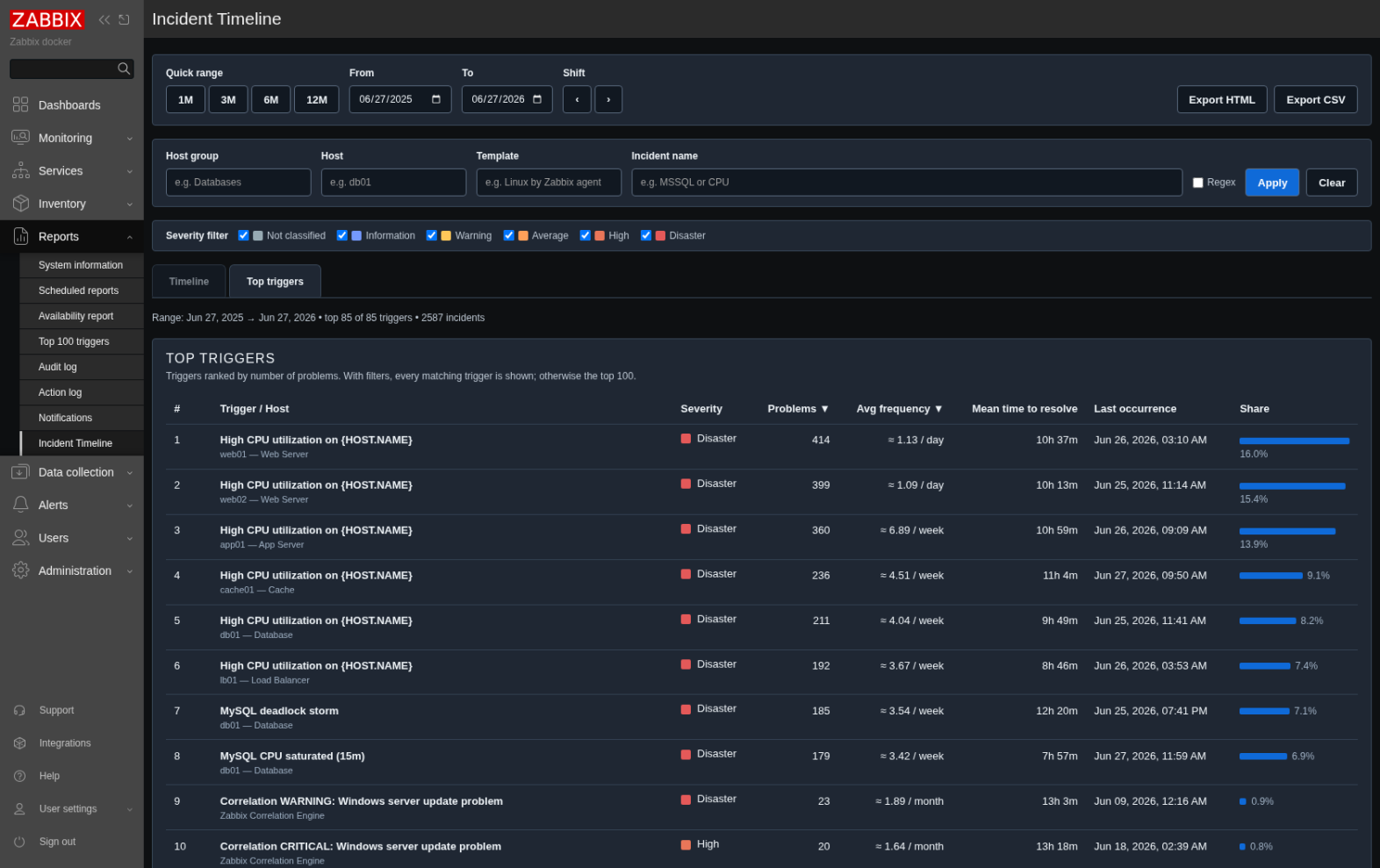Collapse the sidebar with double-chevron icon
Viewport: 1380px width, 868px height.
(x=104, y=19)
